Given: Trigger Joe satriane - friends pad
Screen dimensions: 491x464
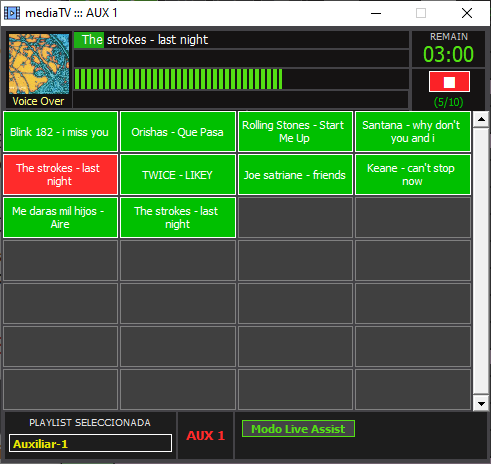Looking at the screenshot, I should coord(295,175).
